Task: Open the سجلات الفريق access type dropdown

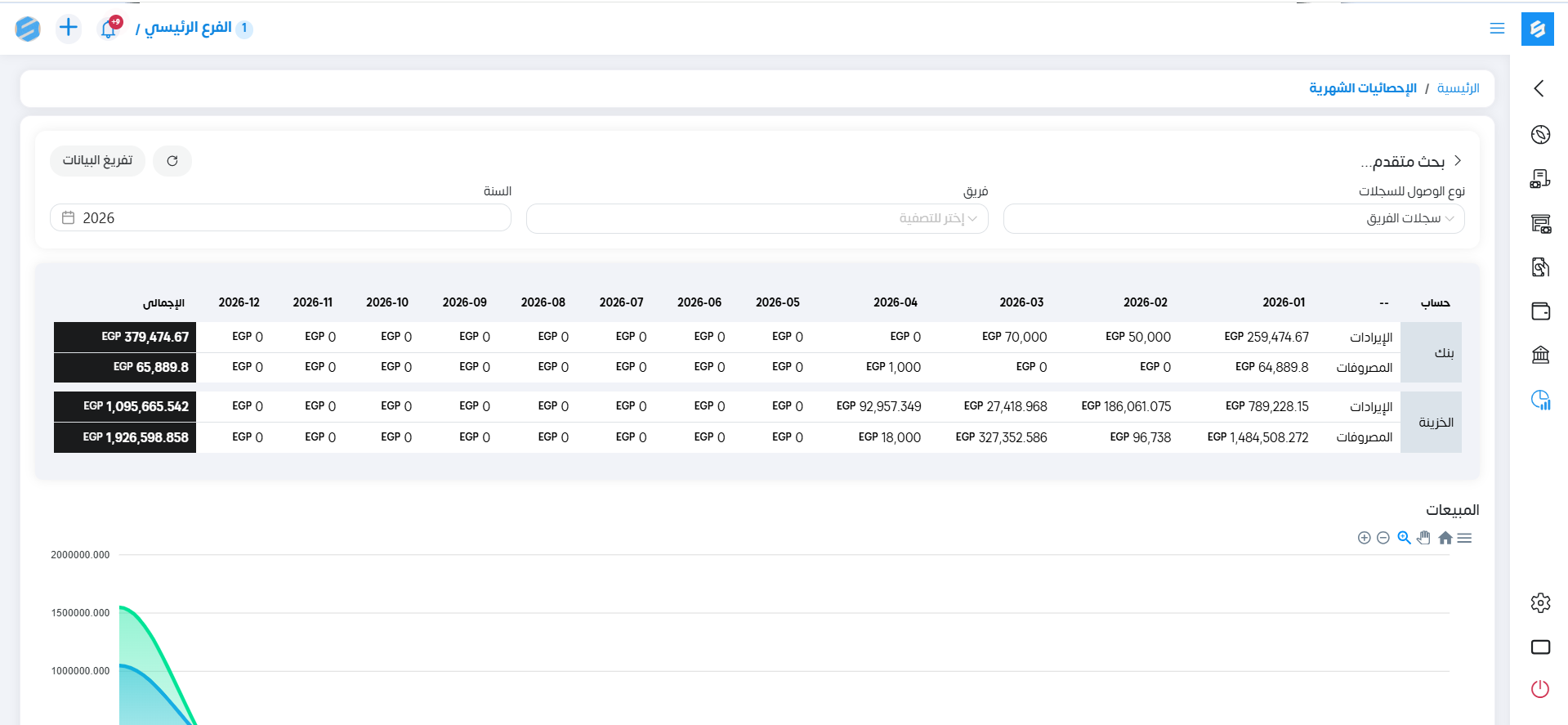Action: click(x=1233, y=219)
